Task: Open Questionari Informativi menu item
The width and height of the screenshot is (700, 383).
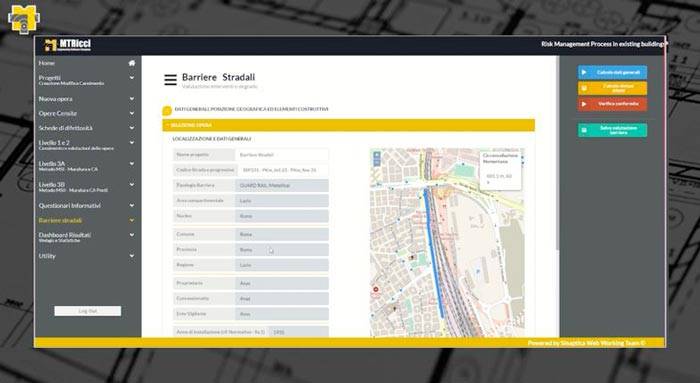Action: tap(70, 206)
